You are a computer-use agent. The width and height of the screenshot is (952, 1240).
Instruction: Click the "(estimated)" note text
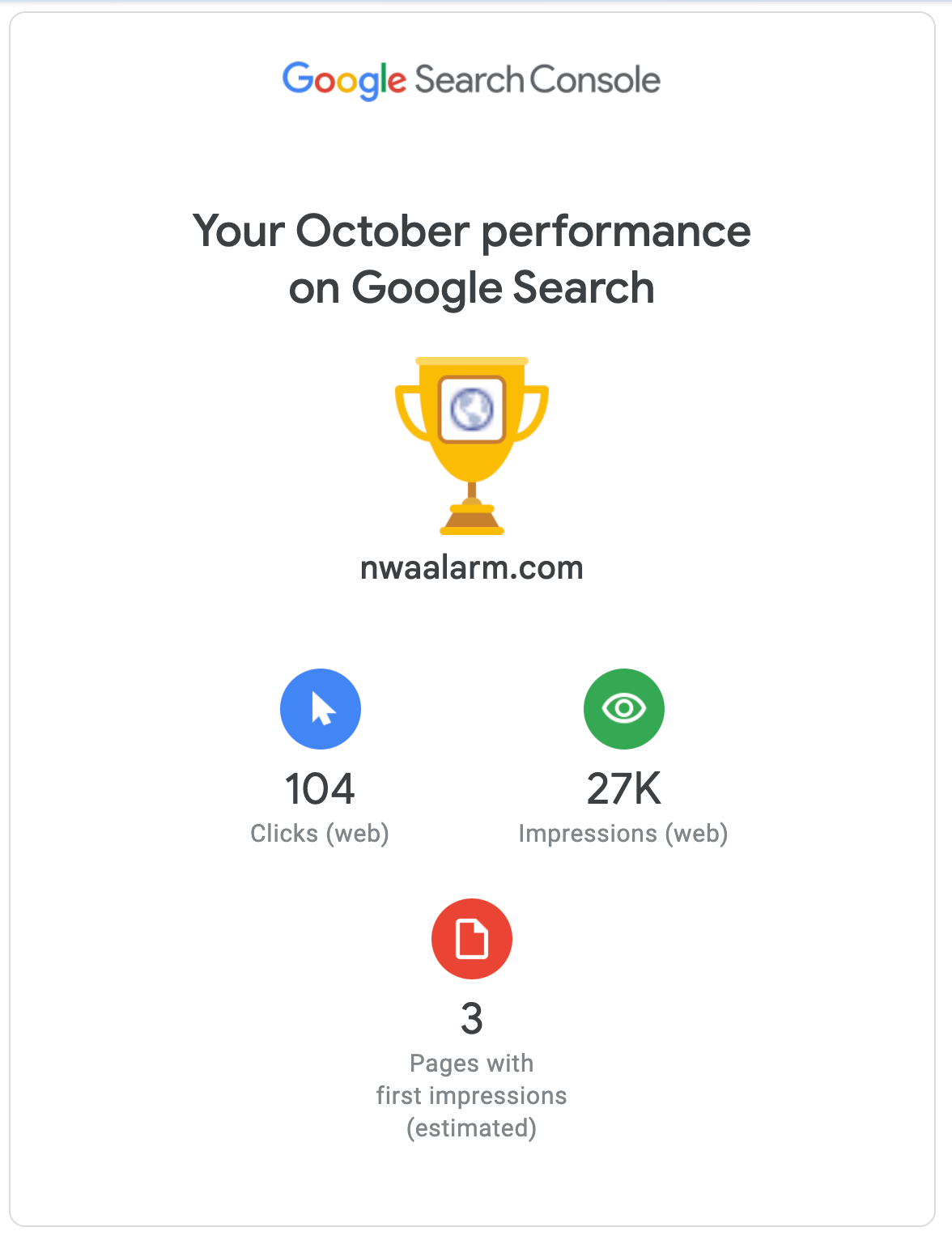coord(472,1128)
